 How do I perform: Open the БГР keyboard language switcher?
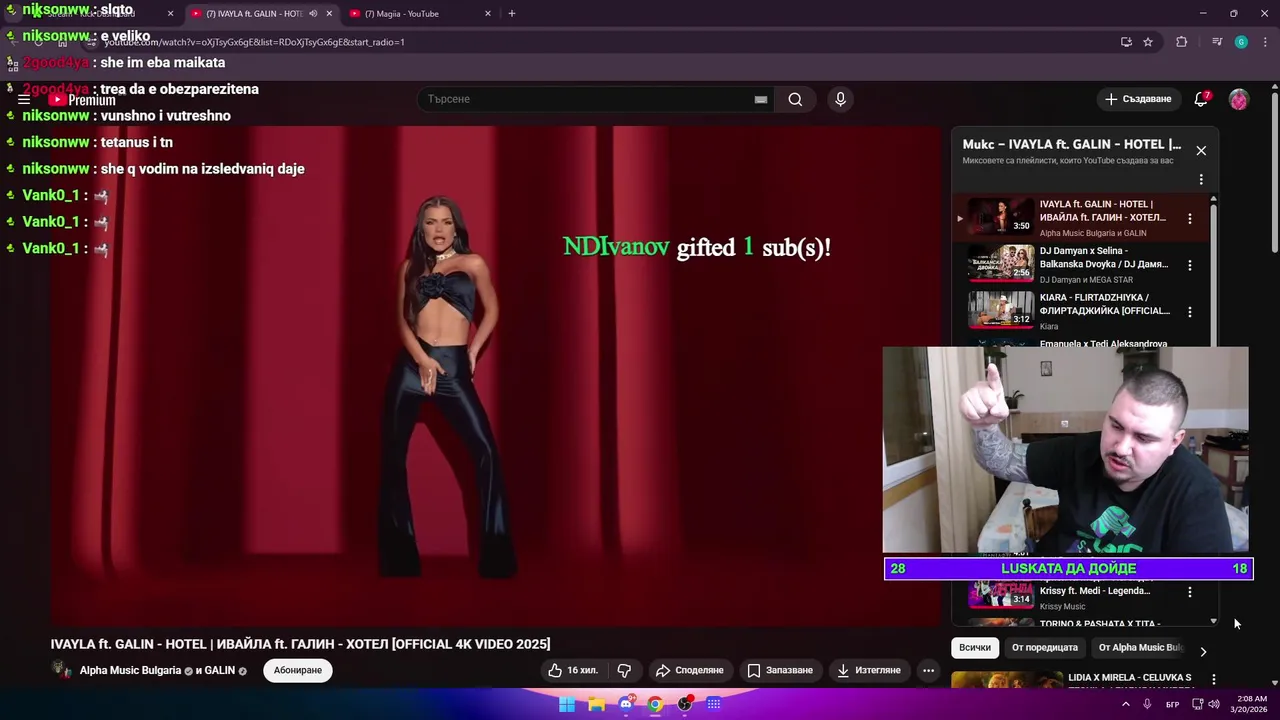(x=1172, y=705)
